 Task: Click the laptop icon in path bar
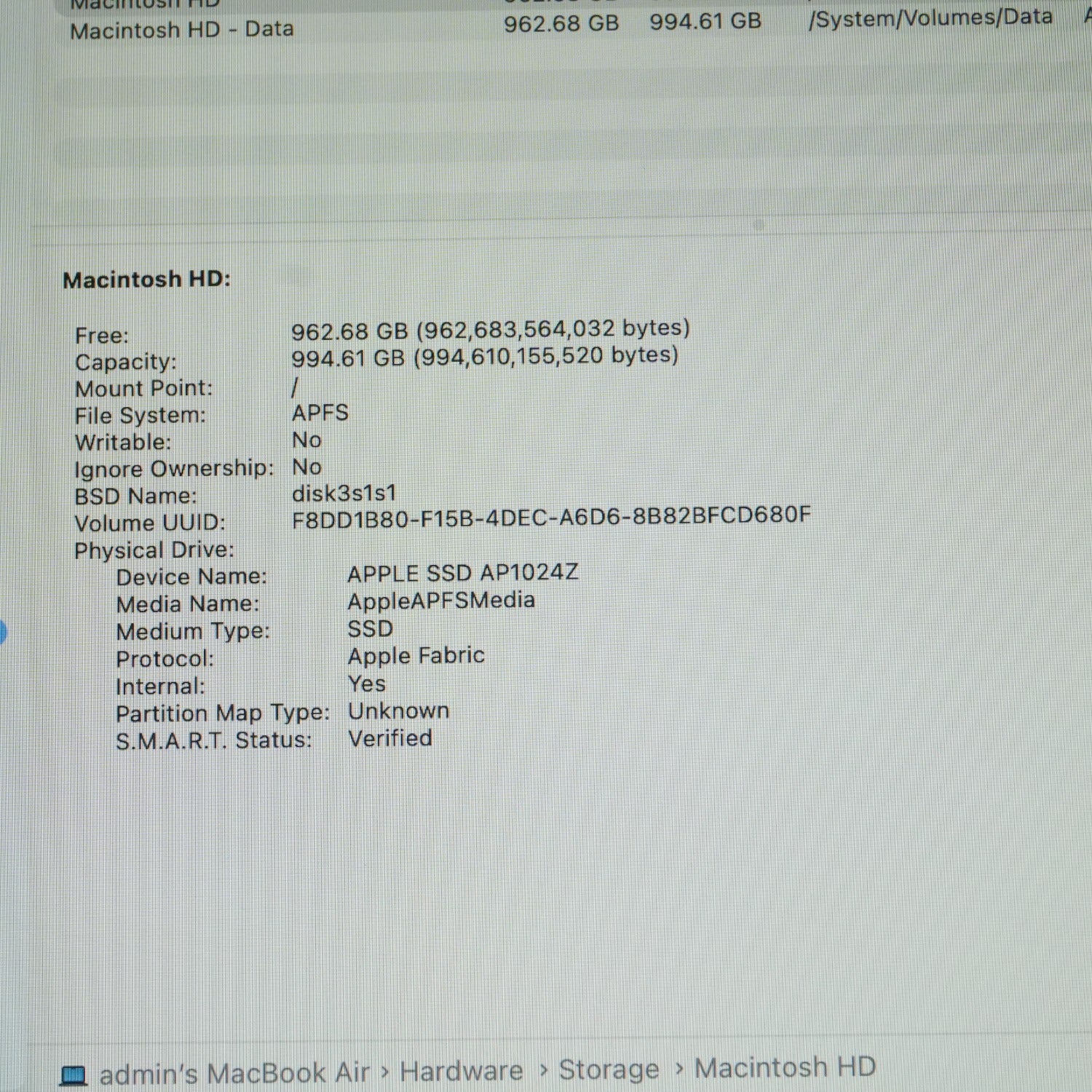point(74,1075)
